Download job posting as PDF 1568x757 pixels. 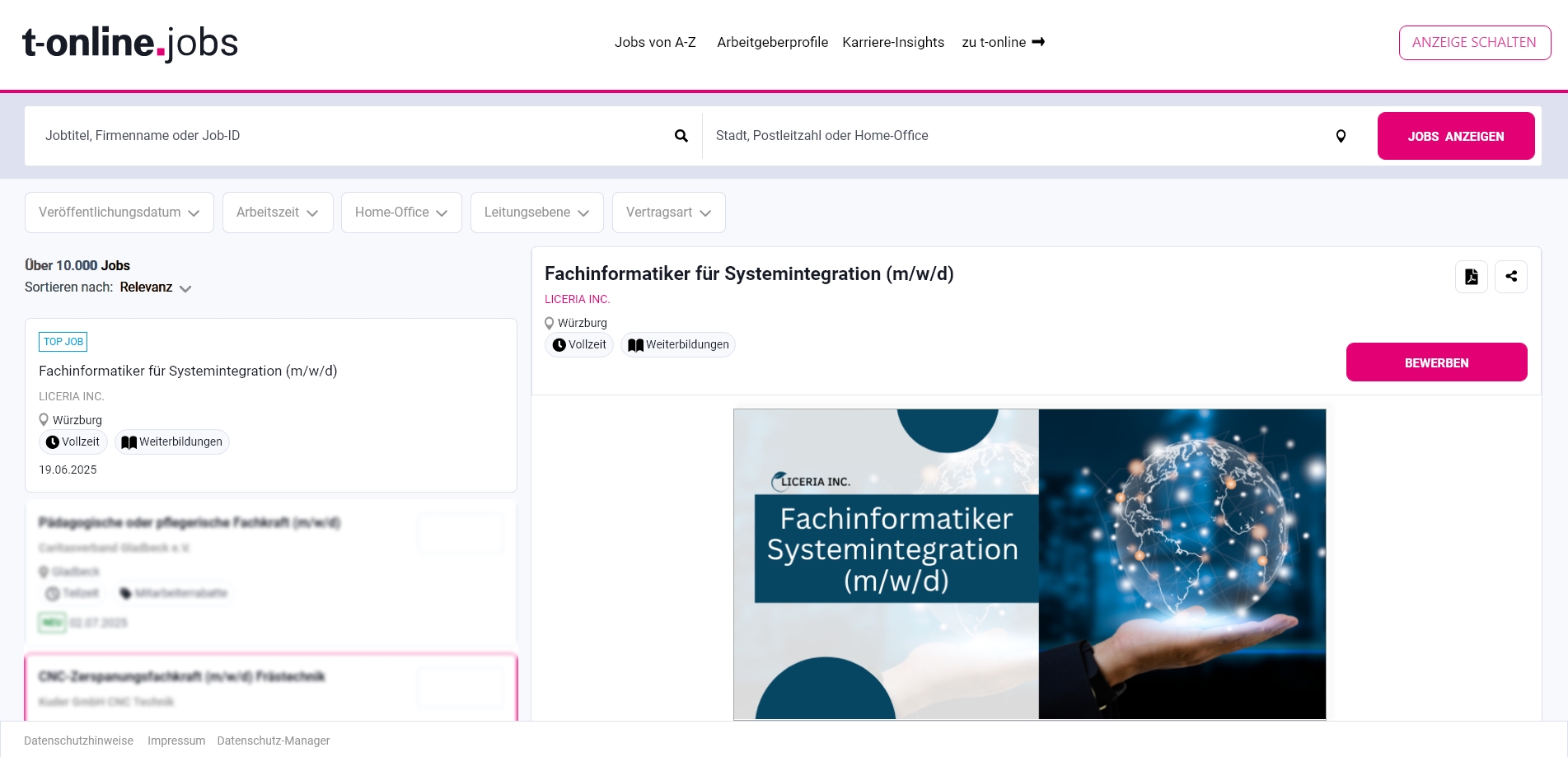coord(1472,277)
